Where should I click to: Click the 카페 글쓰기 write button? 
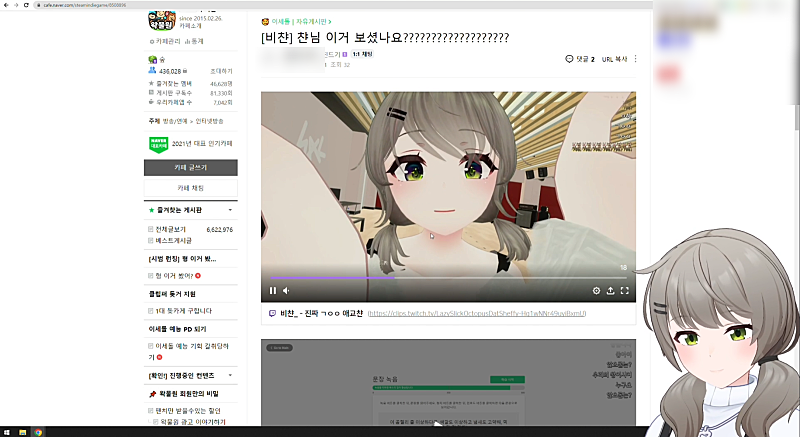[x=191, y=168]
